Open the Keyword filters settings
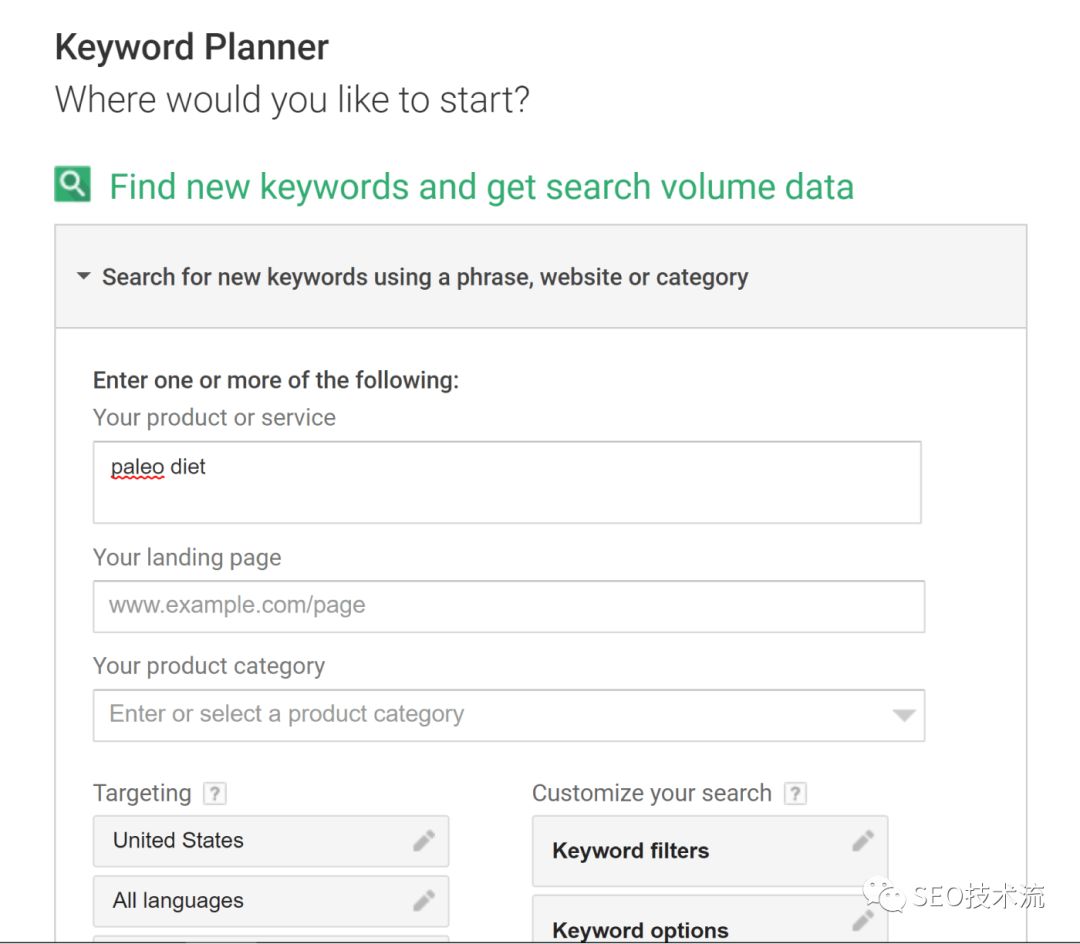1080x944 pixels. point(630,851)
